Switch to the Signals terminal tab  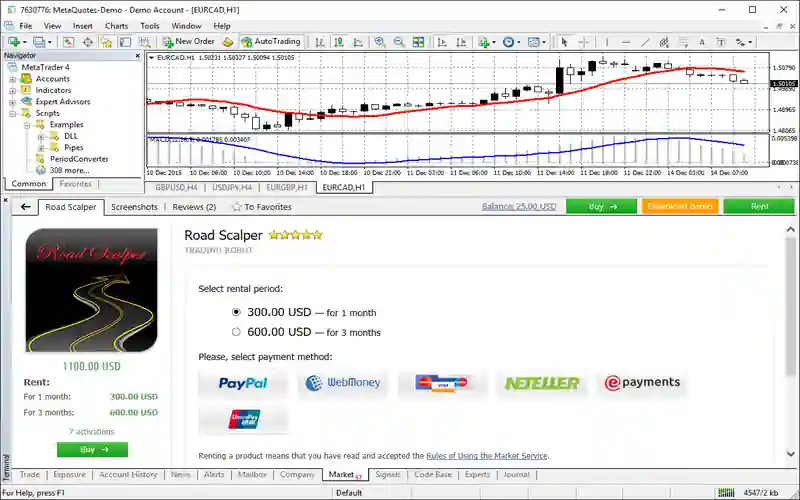click(388, 474)
